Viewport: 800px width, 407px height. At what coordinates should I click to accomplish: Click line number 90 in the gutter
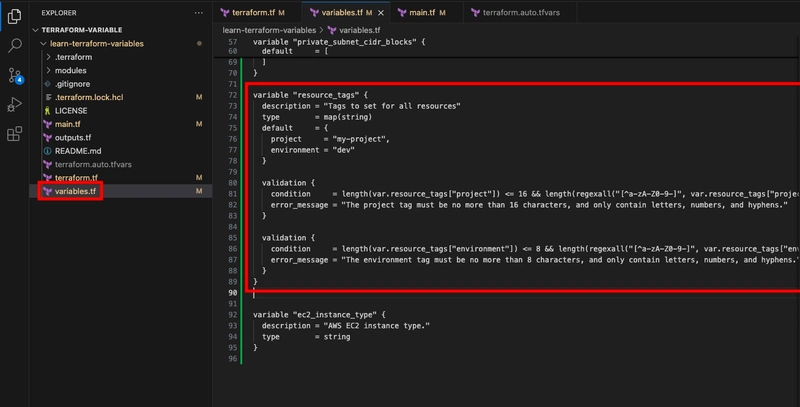233,293
